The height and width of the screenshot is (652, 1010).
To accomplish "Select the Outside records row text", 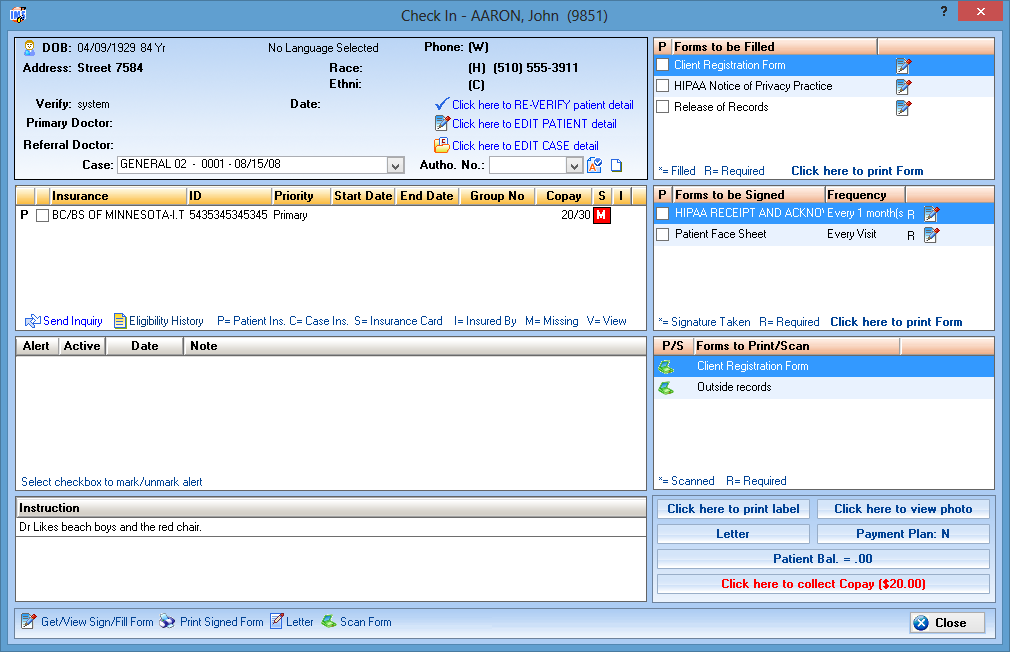I will [734, 387].
